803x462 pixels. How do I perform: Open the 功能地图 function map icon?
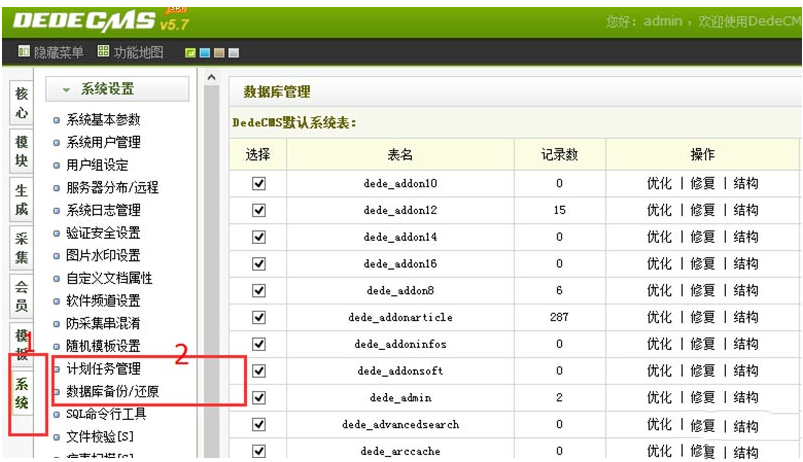click(x=104, y=52)
